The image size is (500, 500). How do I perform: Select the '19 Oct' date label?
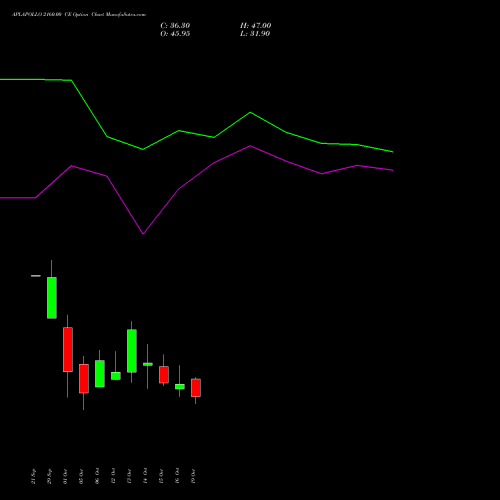click(193, 476)
